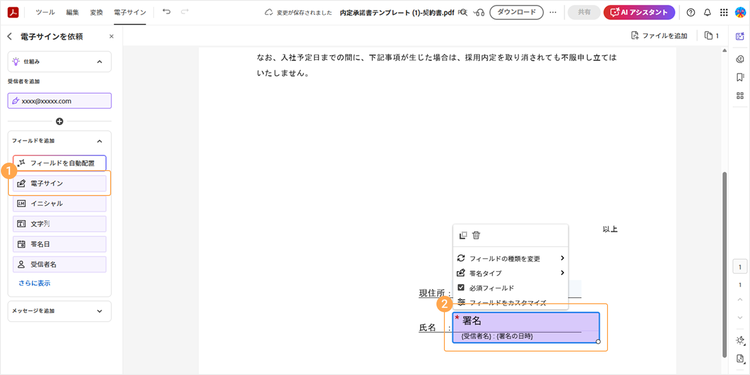The image size is (750, 375).
Task: Click ファイルを追加 in the top bar
Action: coord(659,35)
